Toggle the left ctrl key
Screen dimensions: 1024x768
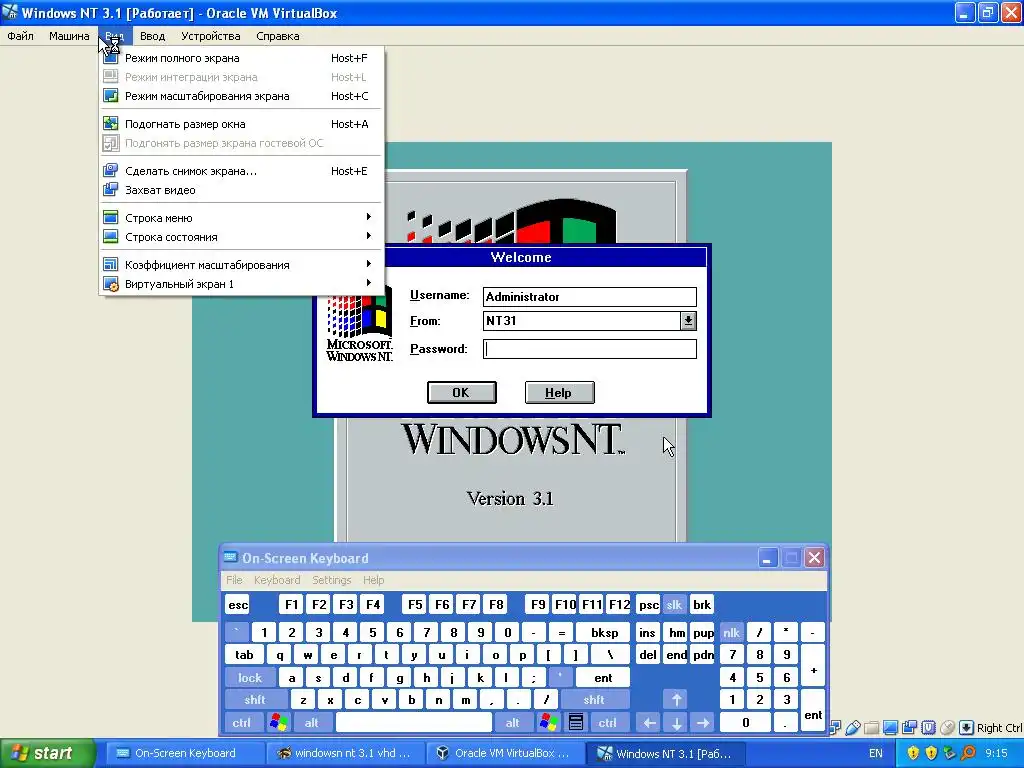[242, 722]
